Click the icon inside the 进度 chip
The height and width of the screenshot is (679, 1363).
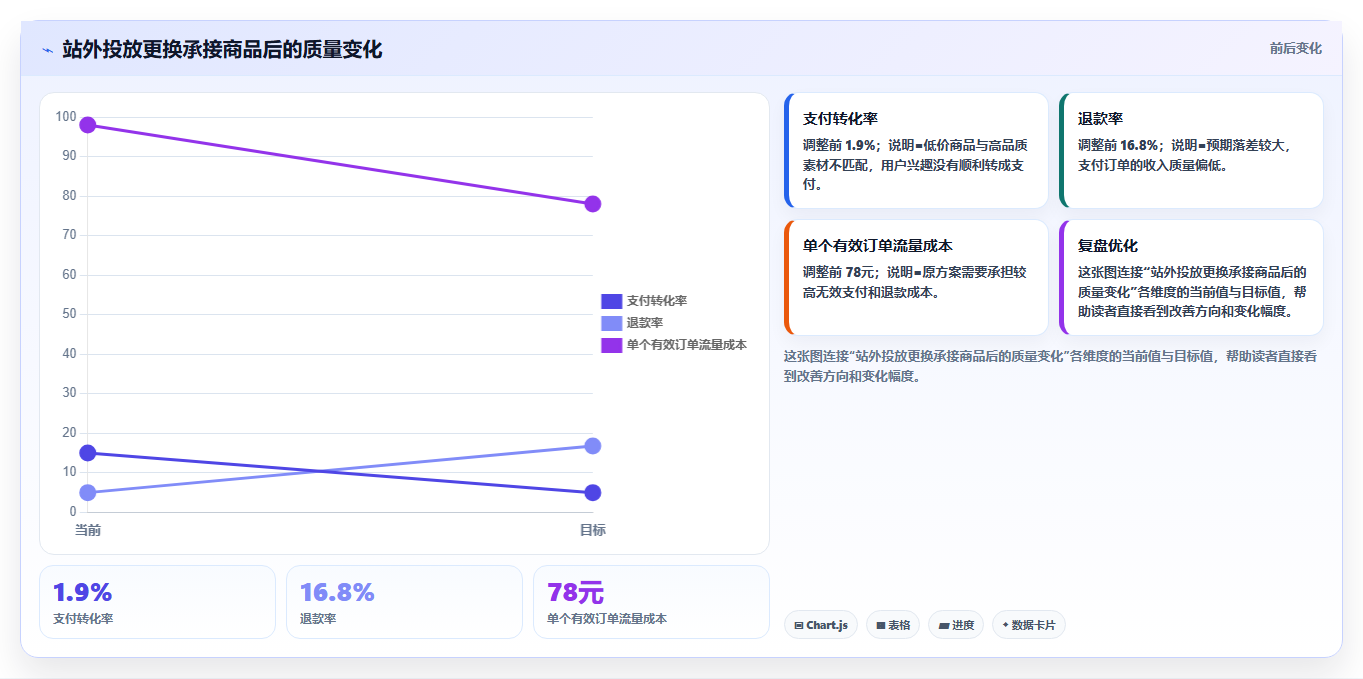tap(944, 626)
